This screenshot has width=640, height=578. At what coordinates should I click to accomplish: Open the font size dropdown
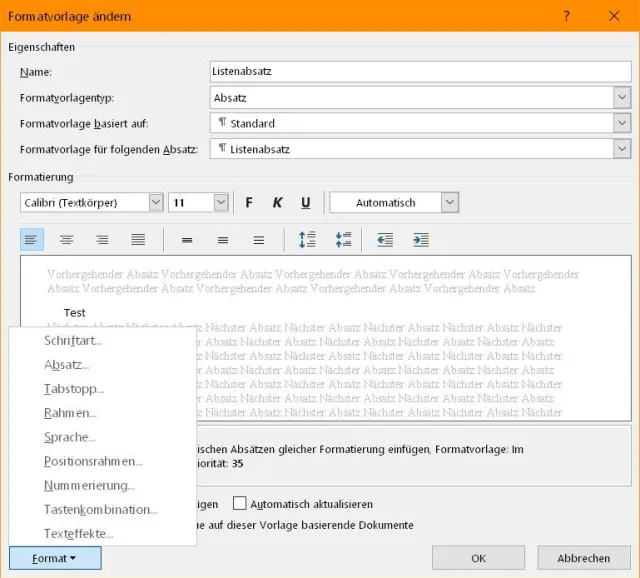221,203
